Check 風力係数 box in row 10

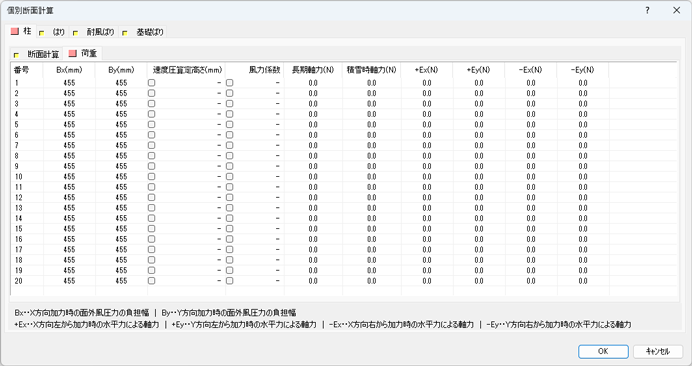coord(229,177)
